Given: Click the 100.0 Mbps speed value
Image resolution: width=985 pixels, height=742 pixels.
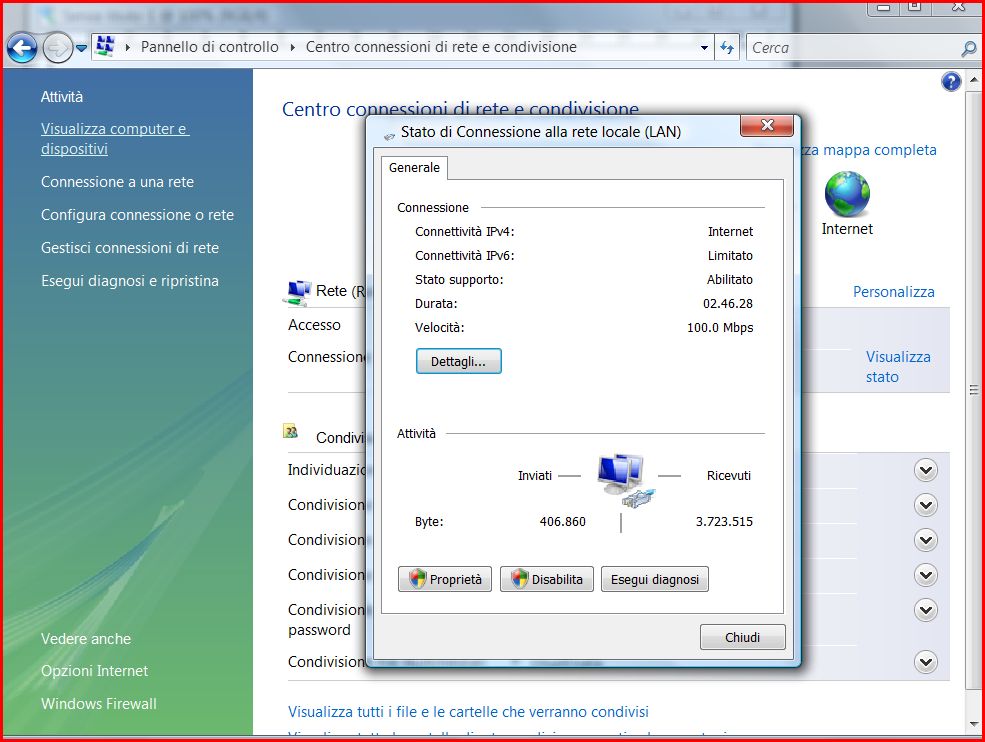Looking at the screenshot, I should [720, 327].
